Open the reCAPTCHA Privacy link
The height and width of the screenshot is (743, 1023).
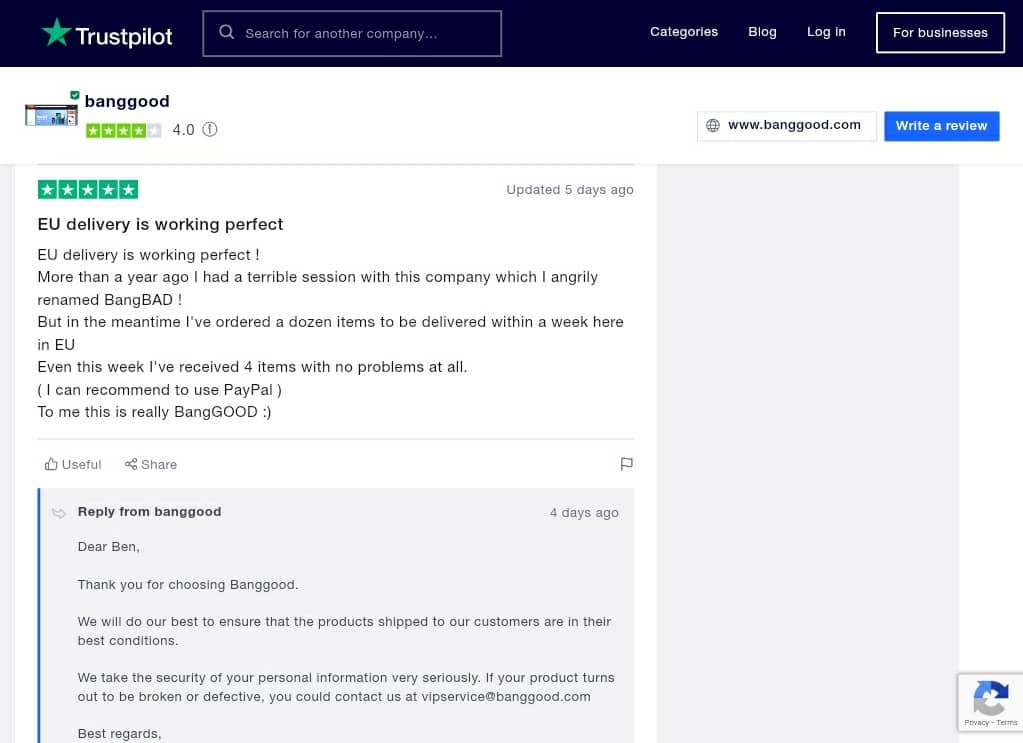pos(976,722)
